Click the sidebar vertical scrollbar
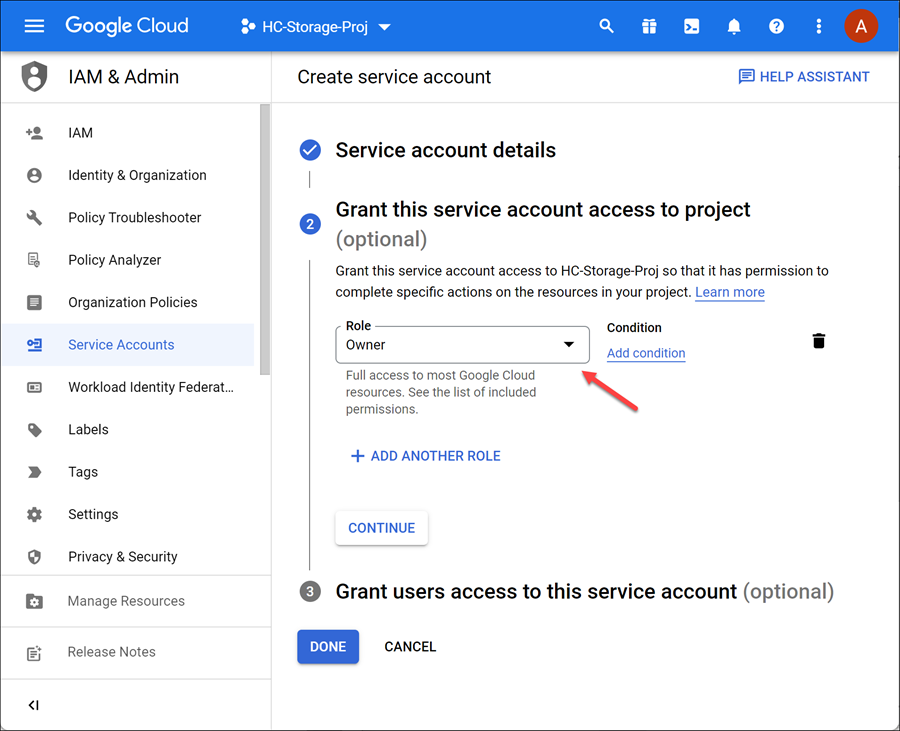The height and width of the screenshot is (731, 900). point(265,239)
